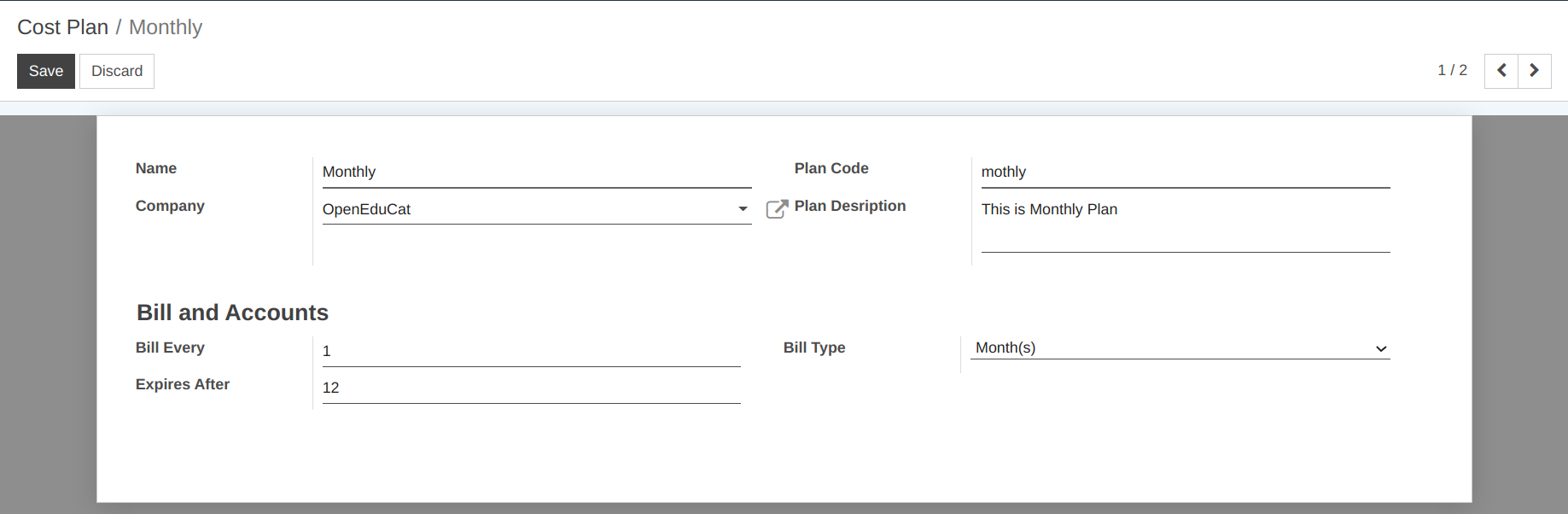Click the Plan Code label
This screenshot has height=514, width=1568.
(831, 168)
